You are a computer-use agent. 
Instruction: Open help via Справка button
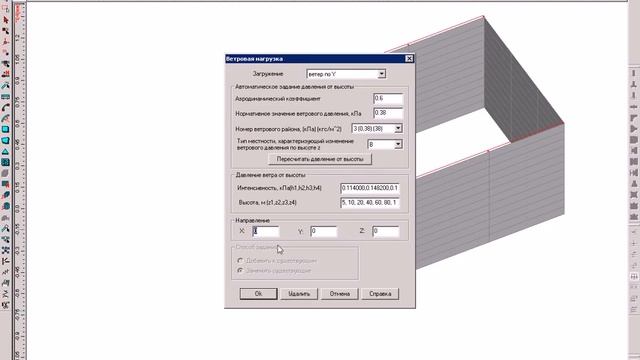[x=380, y=294]
